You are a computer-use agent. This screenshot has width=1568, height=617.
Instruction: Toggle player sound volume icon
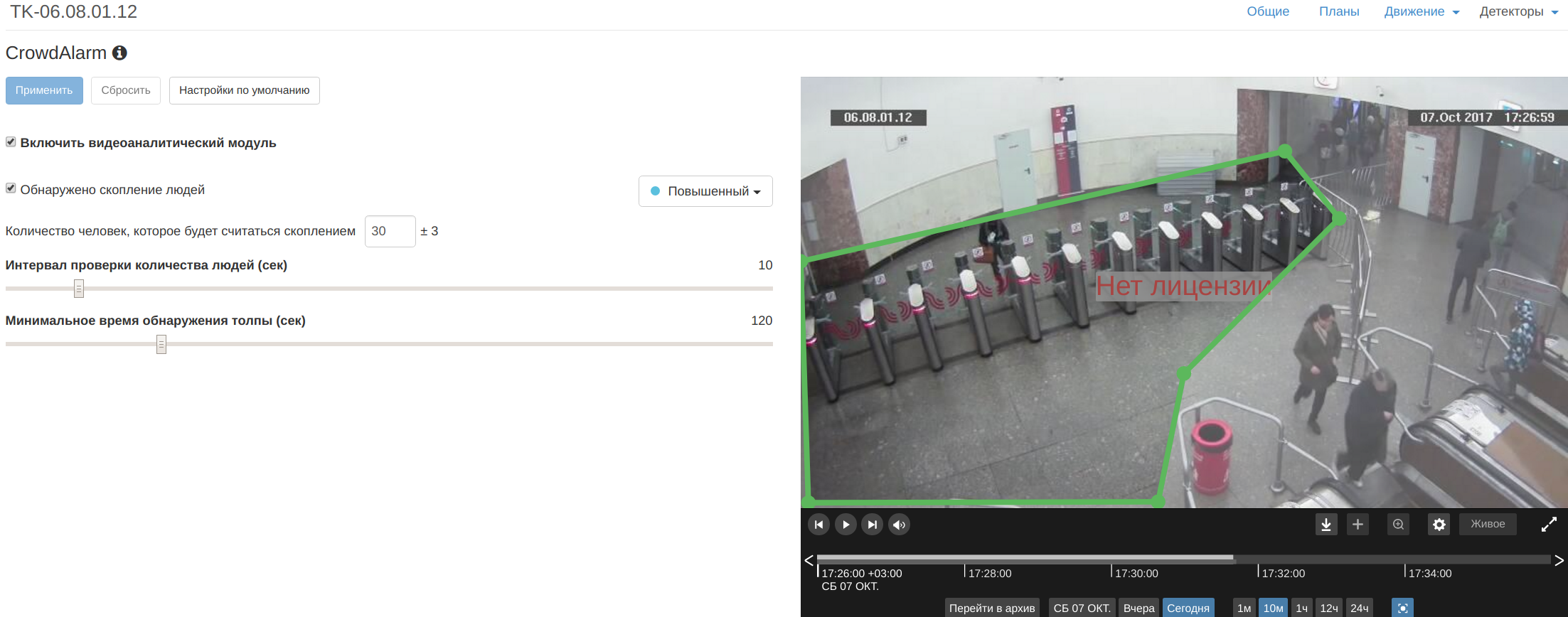(899, 525)
